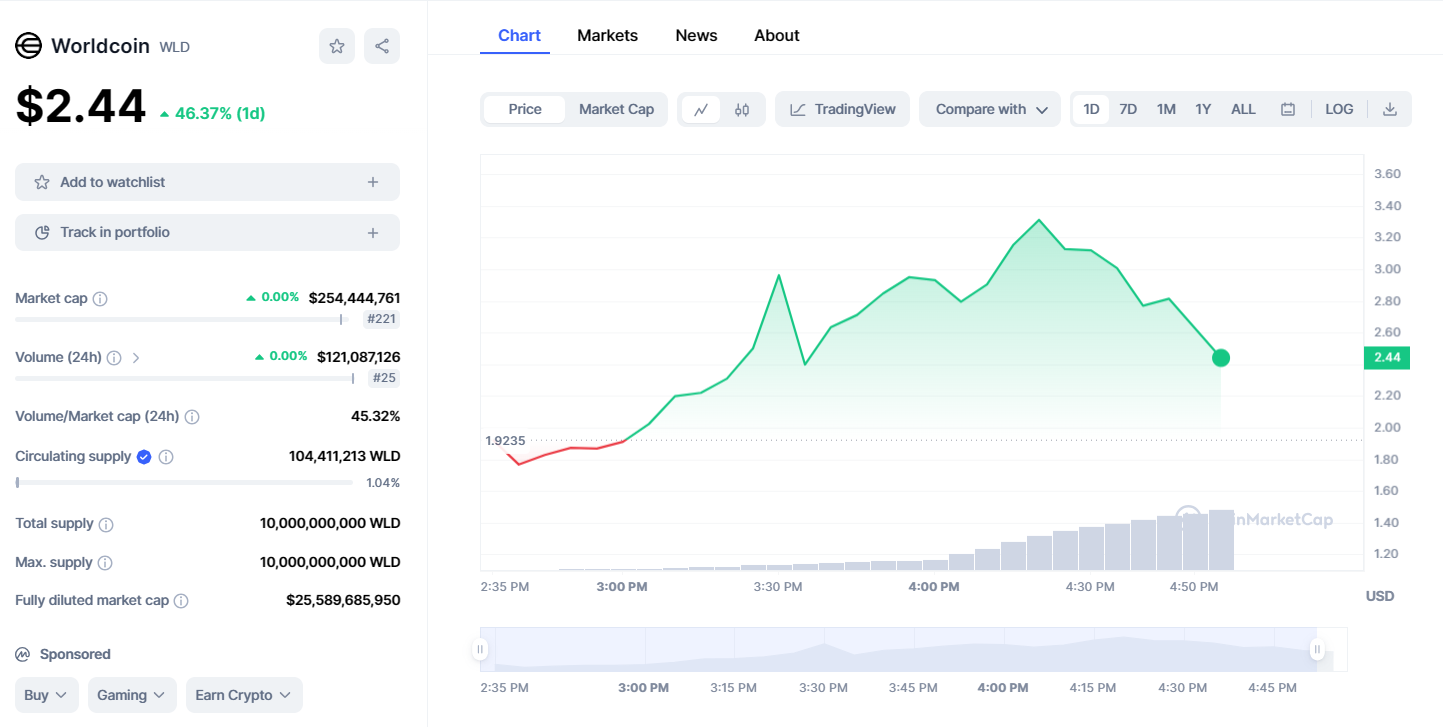Open TradingView chart button

(x=842, y=109)
